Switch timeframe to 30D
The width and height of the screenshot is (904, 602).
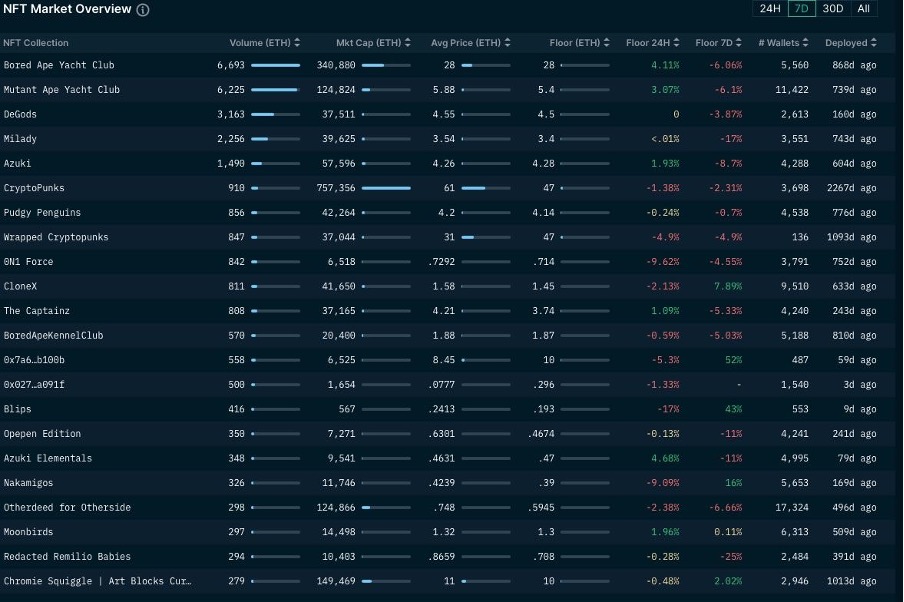(x=833, y=9)
